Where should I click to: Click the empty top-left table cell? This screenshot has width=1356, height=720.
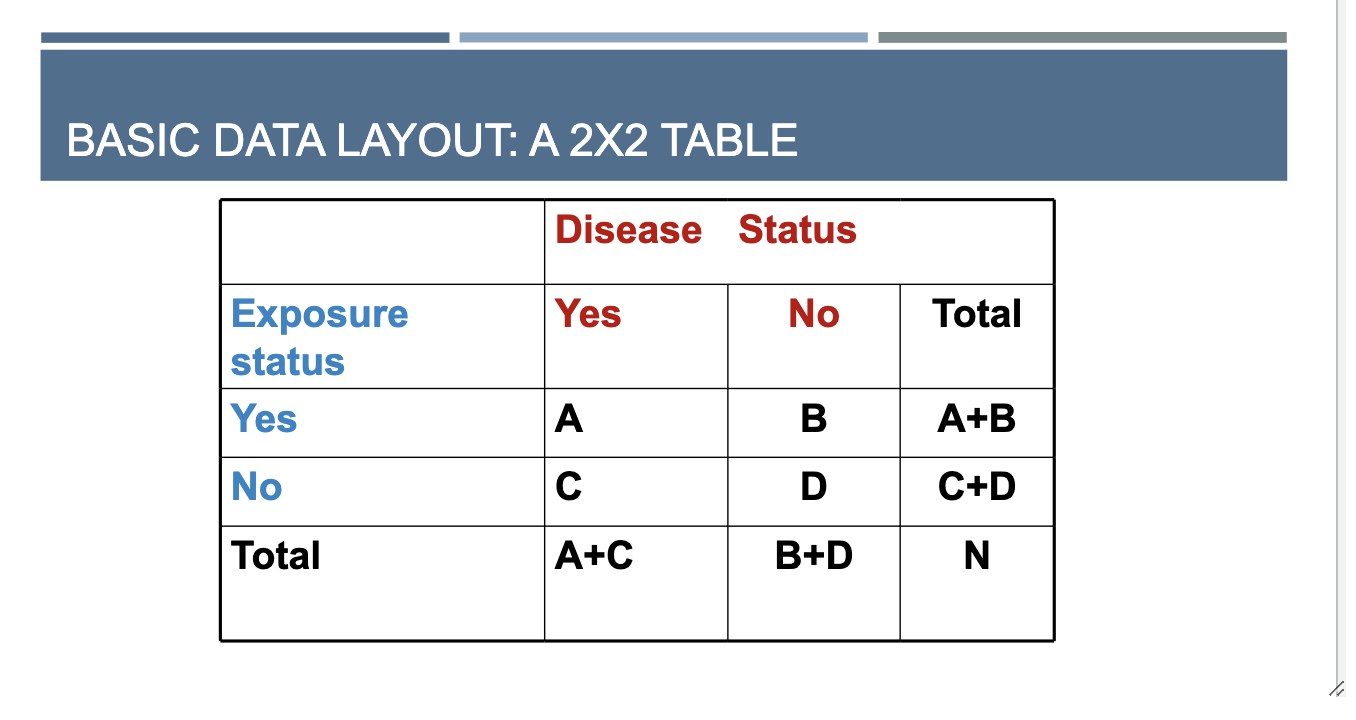tap(382, 241)
